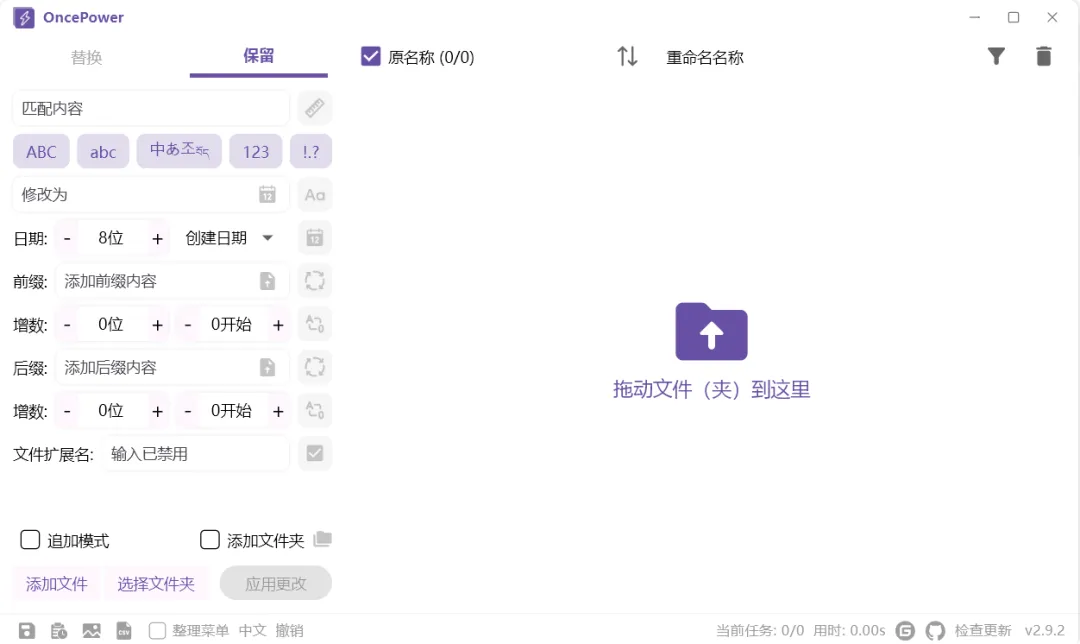Image resolution: width=1080 pixels, height=644 pixels.
Task: Click the calendar icon next to 创建日期
Action: point(315,238)
